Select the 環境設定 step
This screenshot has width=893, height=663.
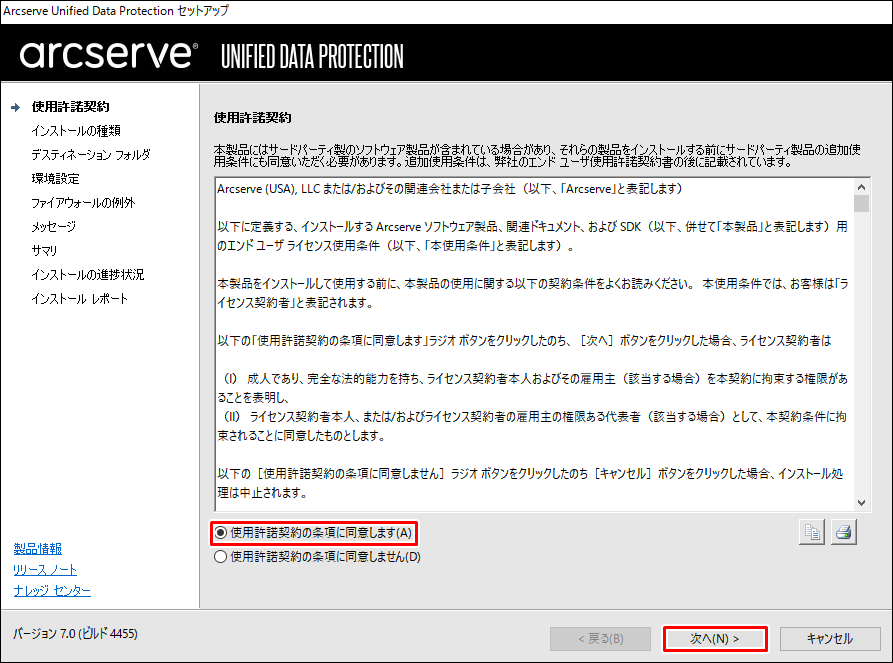point(55,178)
